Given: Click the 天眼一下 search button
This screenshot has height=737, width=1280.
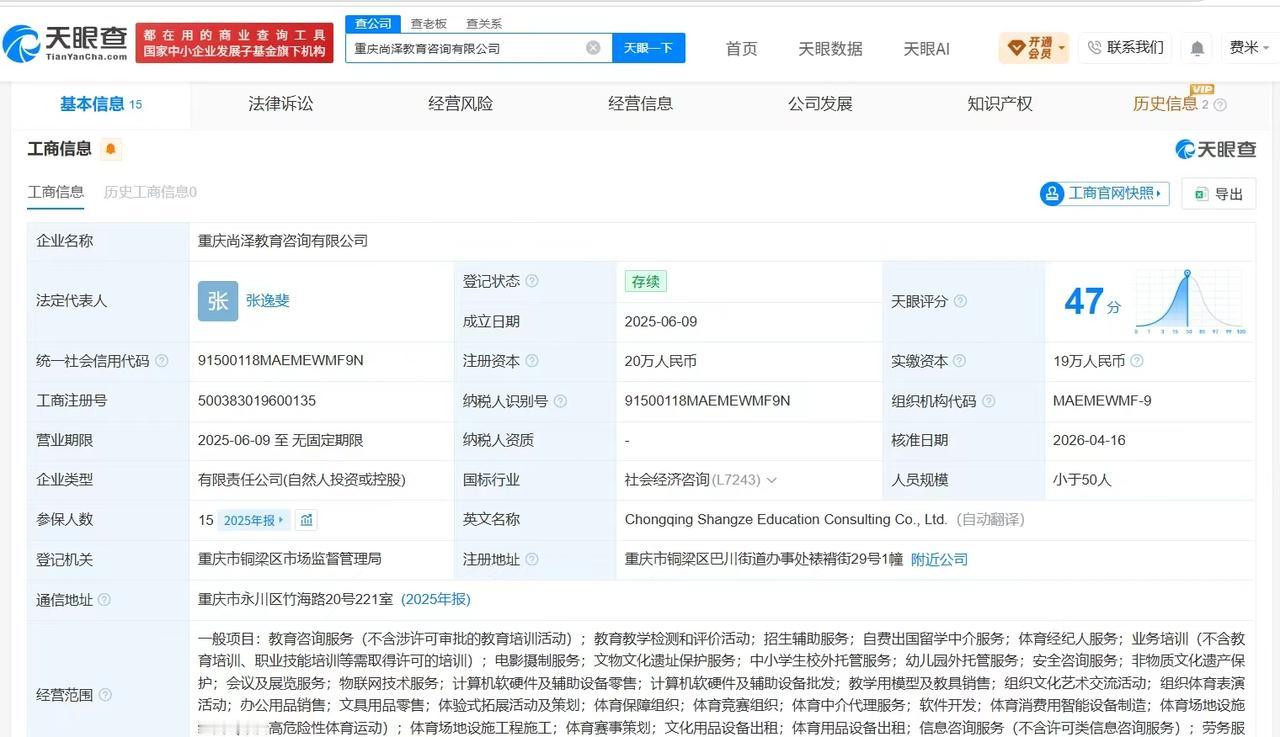Looking at the screenshot, I should pyautogui.click(x=649, y=48).
